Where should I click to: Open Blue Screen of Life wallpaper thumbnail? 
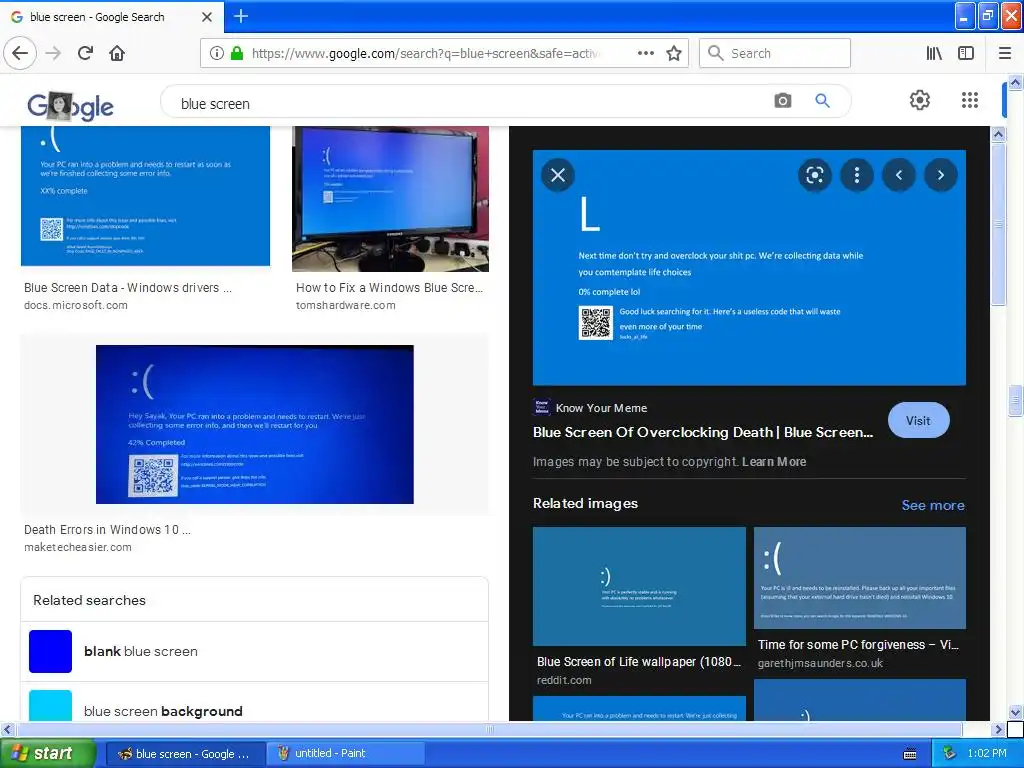[639, 586]
